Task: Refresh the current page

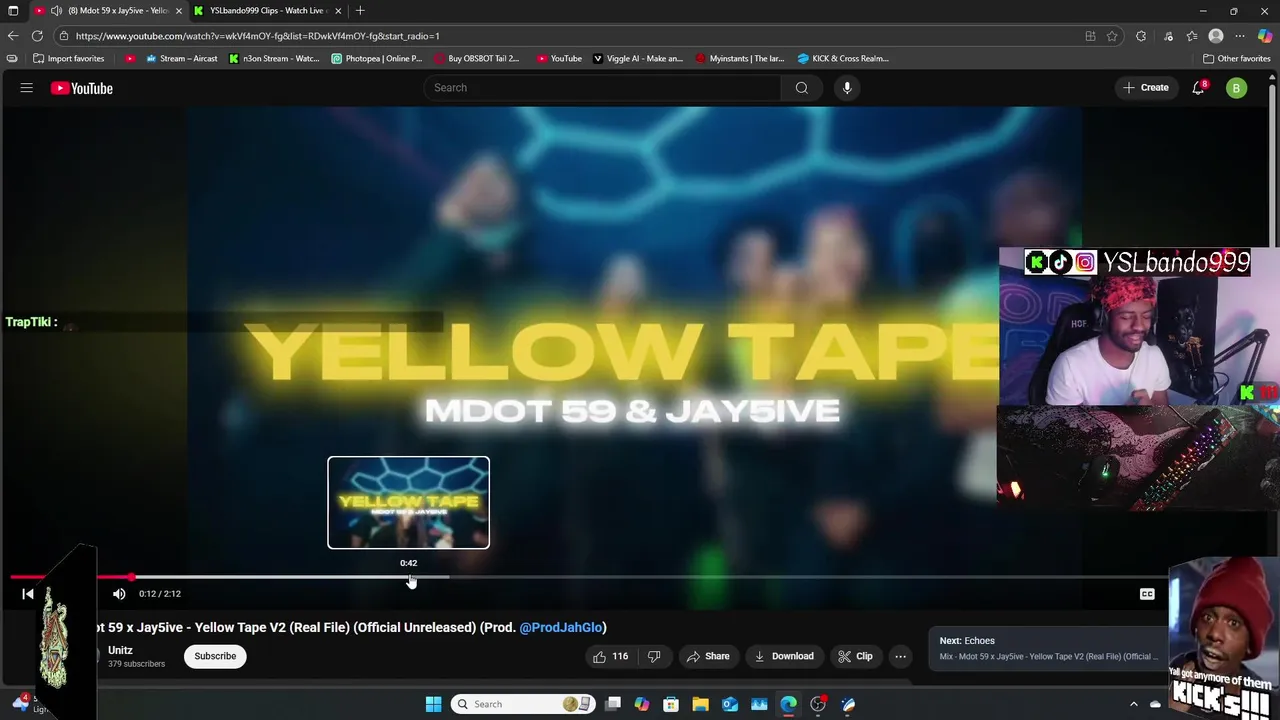Action: point(37,36)
